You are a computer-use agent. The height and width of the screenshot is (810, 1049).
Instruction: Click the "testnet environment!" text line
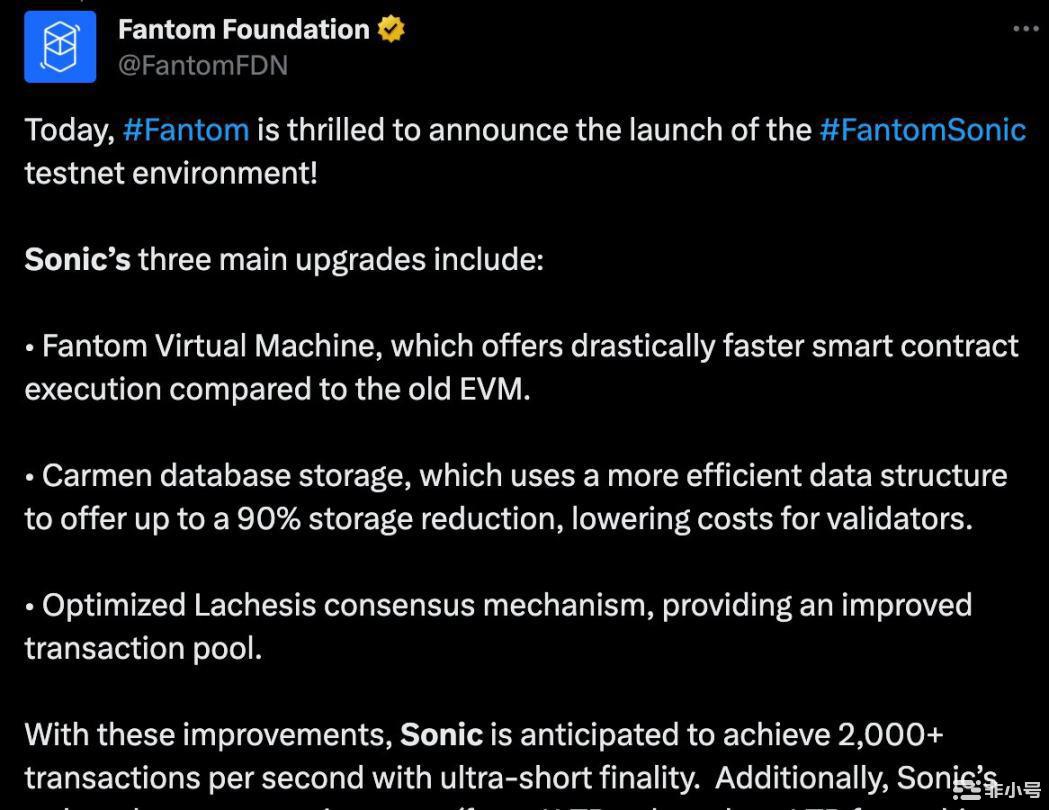tap(171, 173)
